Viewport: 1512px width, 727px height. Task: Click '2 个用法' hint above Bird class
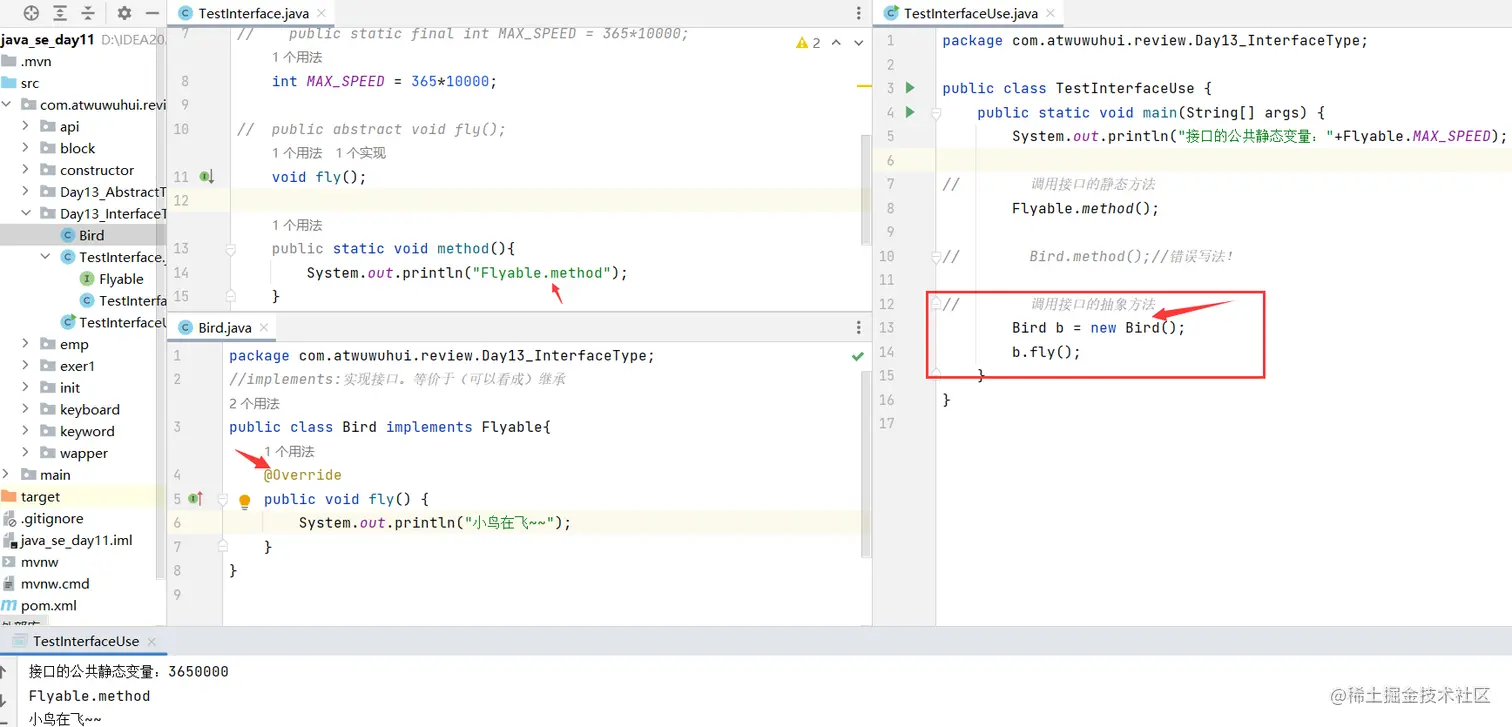[254, 403]
